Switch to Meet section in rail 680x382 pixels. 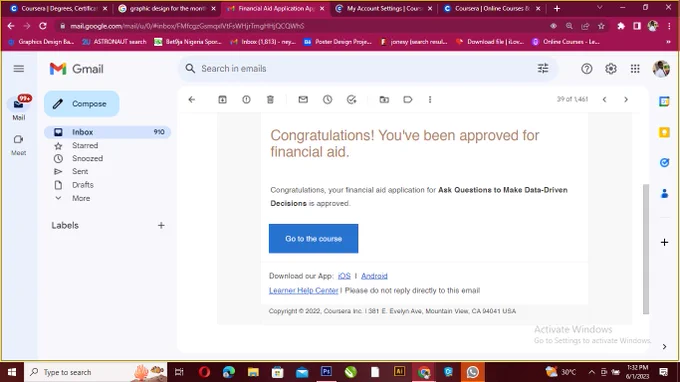pyautogui.click(x=19, y=144)
